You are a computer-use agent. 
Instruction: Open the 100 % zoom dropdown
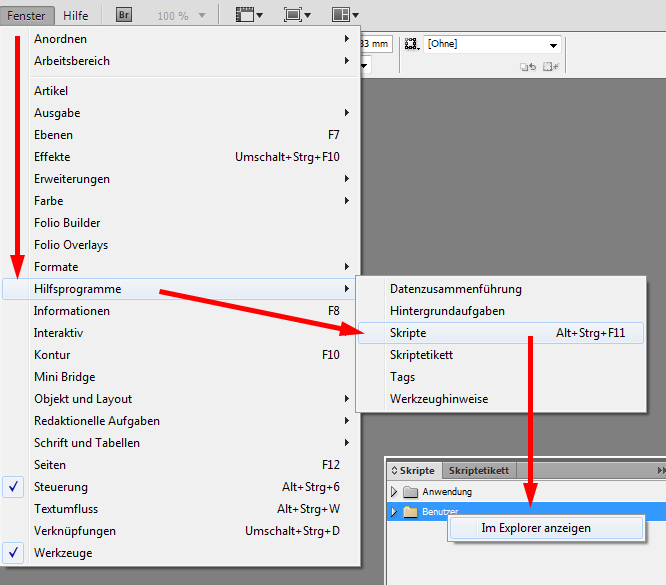(202, 16)
